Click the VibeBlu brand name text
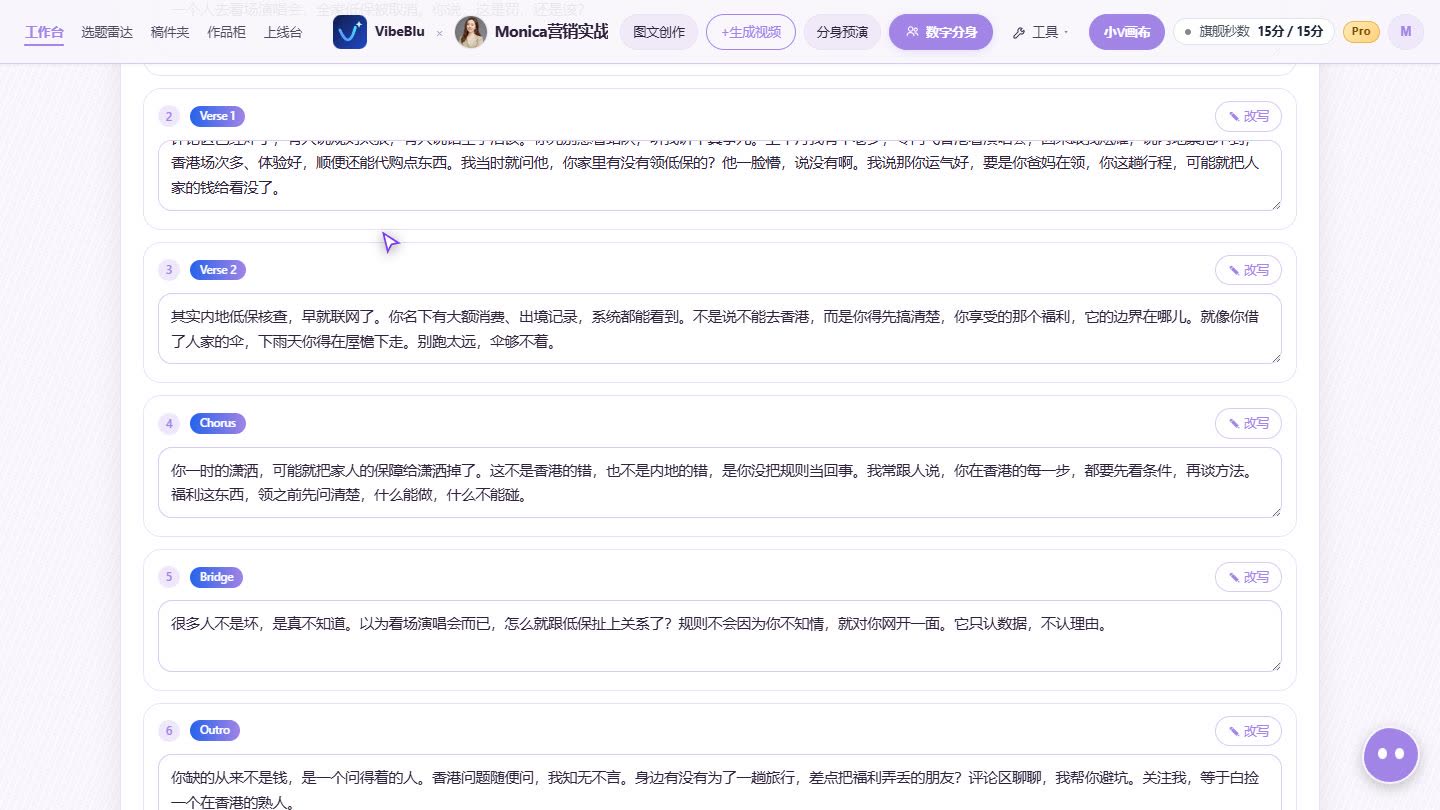Viewport: 1440px width, 810px height. tap(400, 32)
